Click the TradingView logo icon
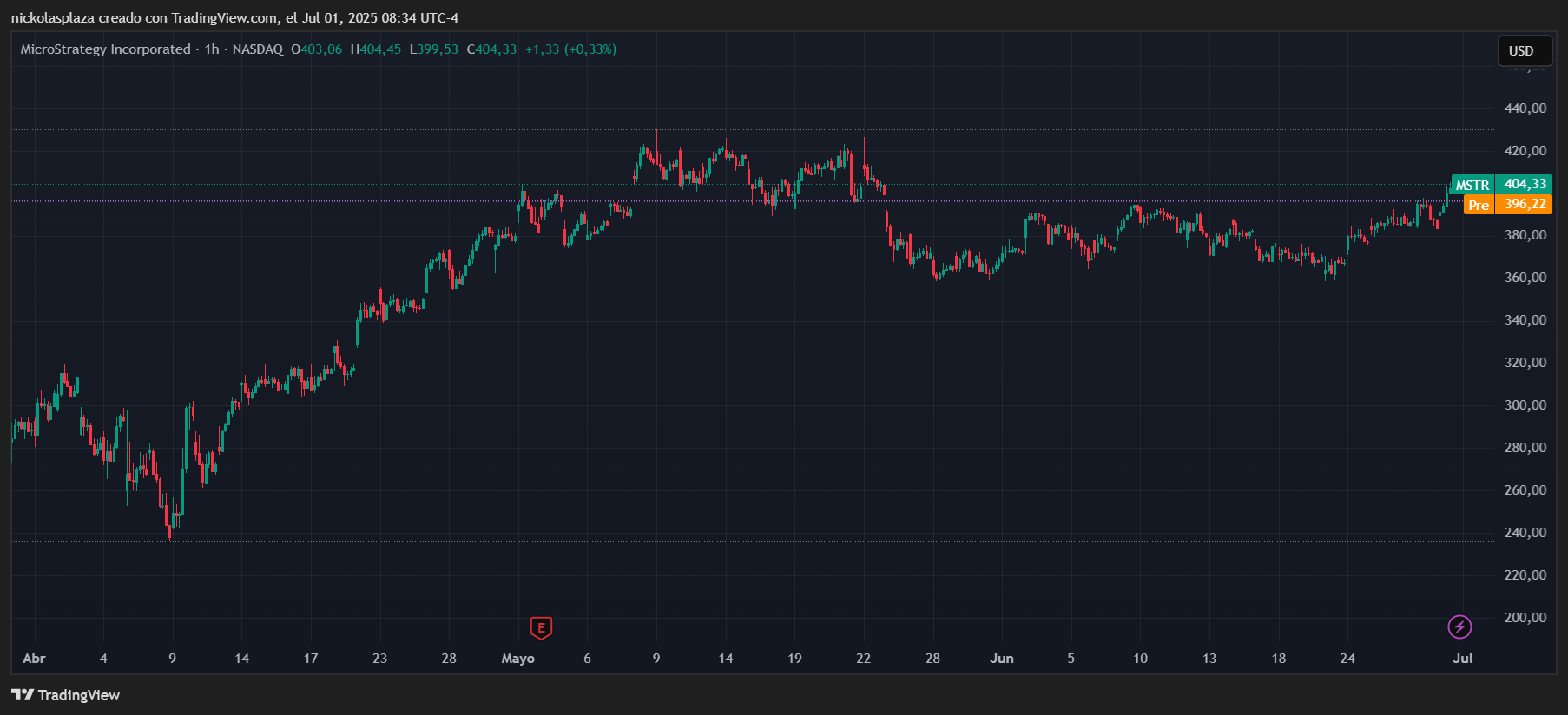 23,695
